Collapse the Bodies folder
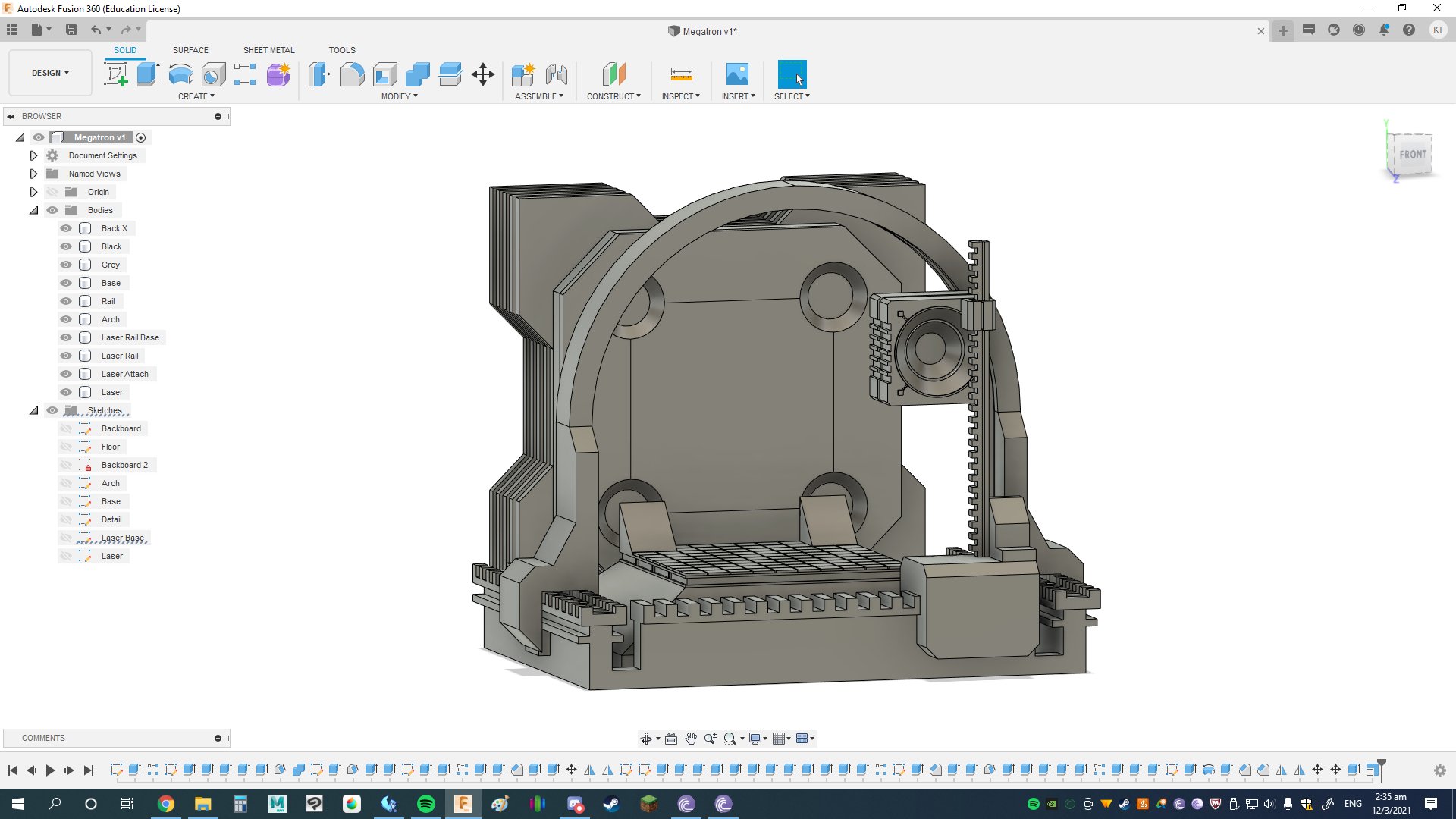The width and height of the screenshot is (1456, 819). (x=33, y=210)
